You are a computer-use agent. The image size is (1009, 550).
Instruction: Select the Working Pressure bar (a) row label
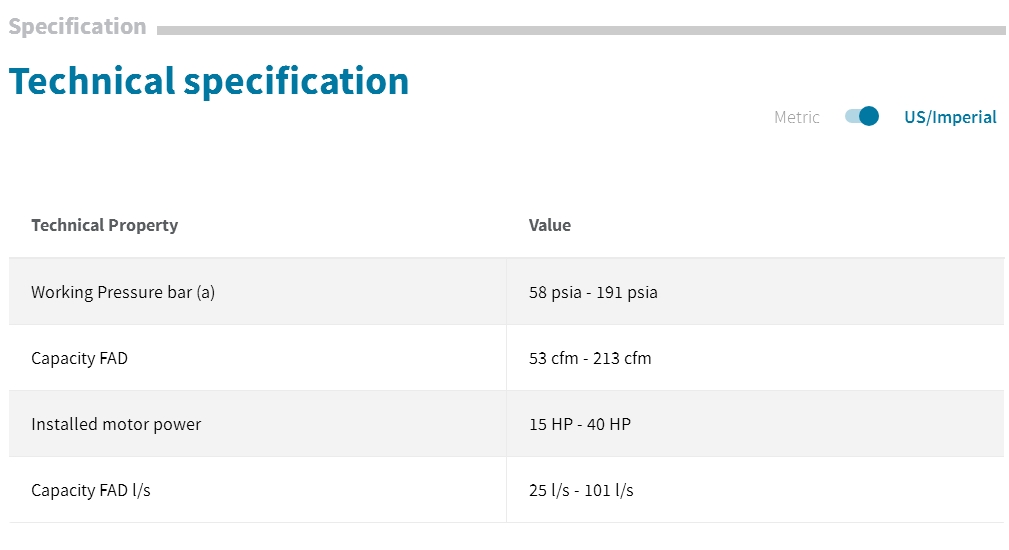click(123, 292)
